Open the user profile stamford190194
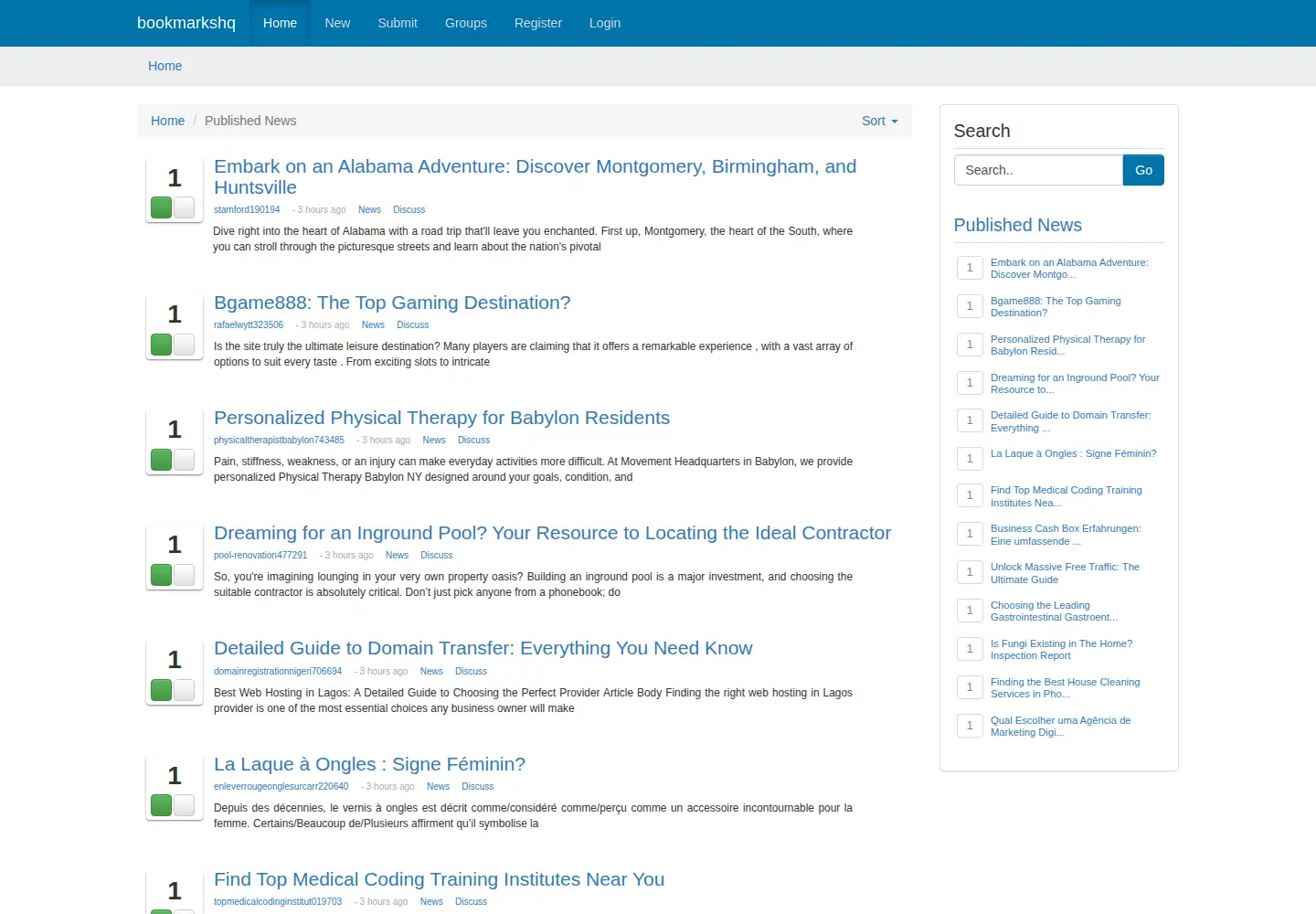The image size is (1316, 914). point(247,210)
